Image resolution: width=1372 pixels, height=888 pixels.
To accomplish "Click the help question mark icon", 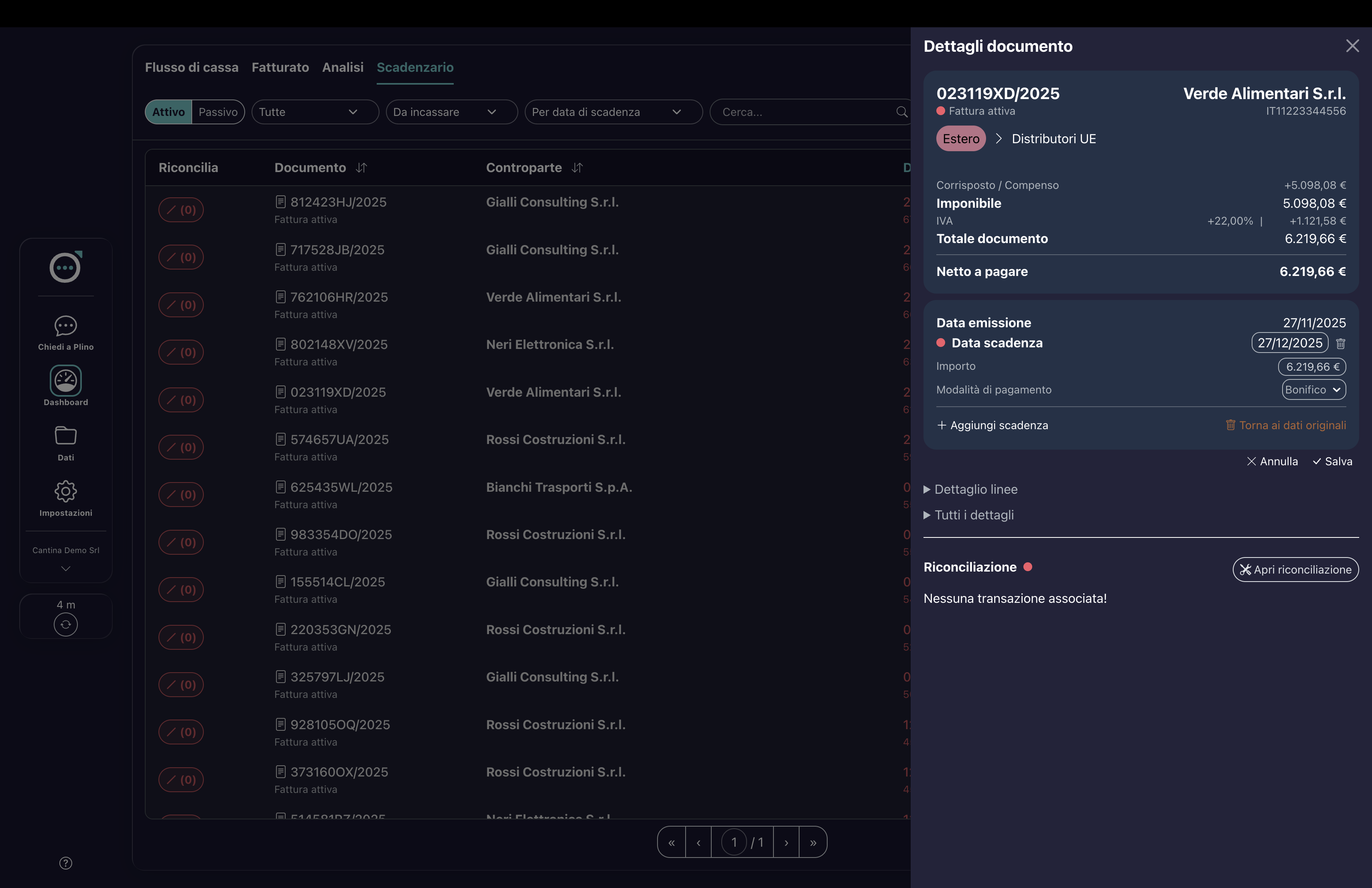I will point(66,863).
